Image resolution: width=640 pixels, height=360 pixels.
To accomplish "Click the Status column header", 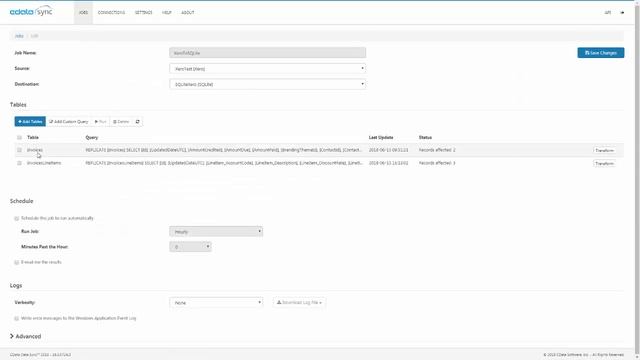I will pos(425,138).
